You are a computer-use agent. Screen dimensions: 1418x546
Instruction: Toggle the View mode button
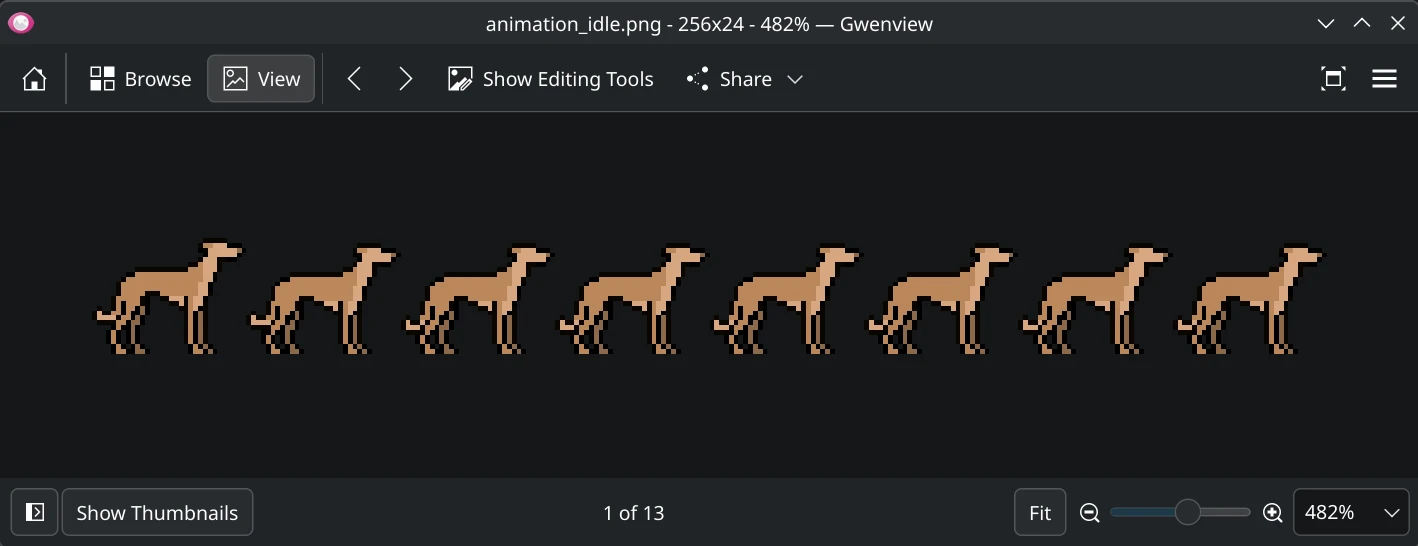[261, 79]
